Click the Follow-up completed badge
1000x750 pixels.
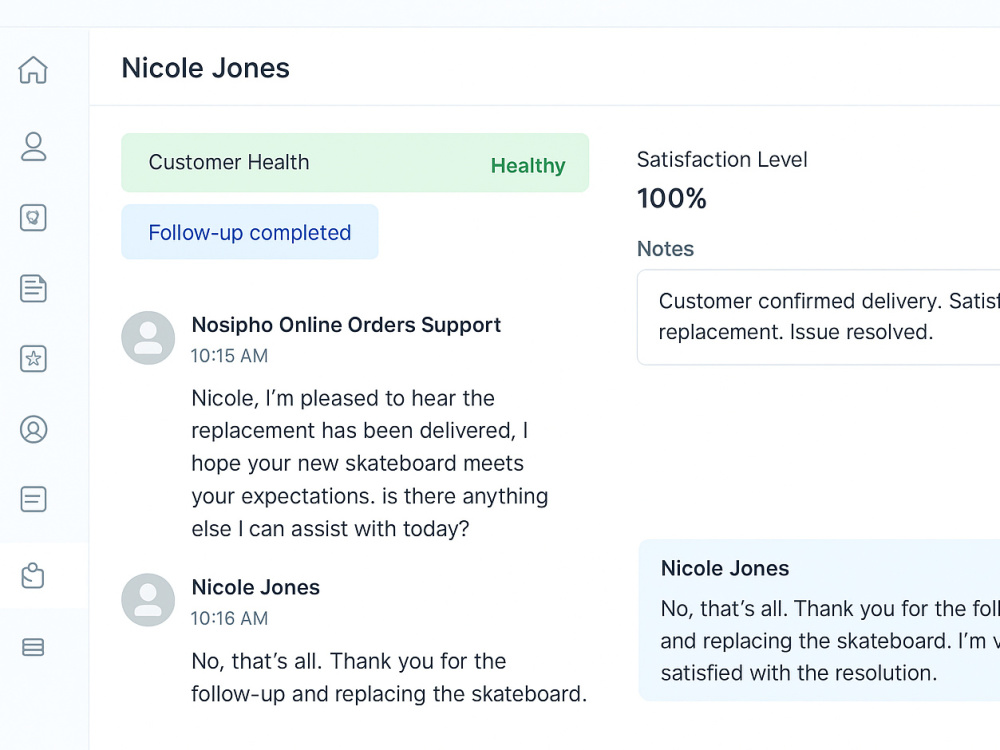pyautogui.click(x=249, y=232)
